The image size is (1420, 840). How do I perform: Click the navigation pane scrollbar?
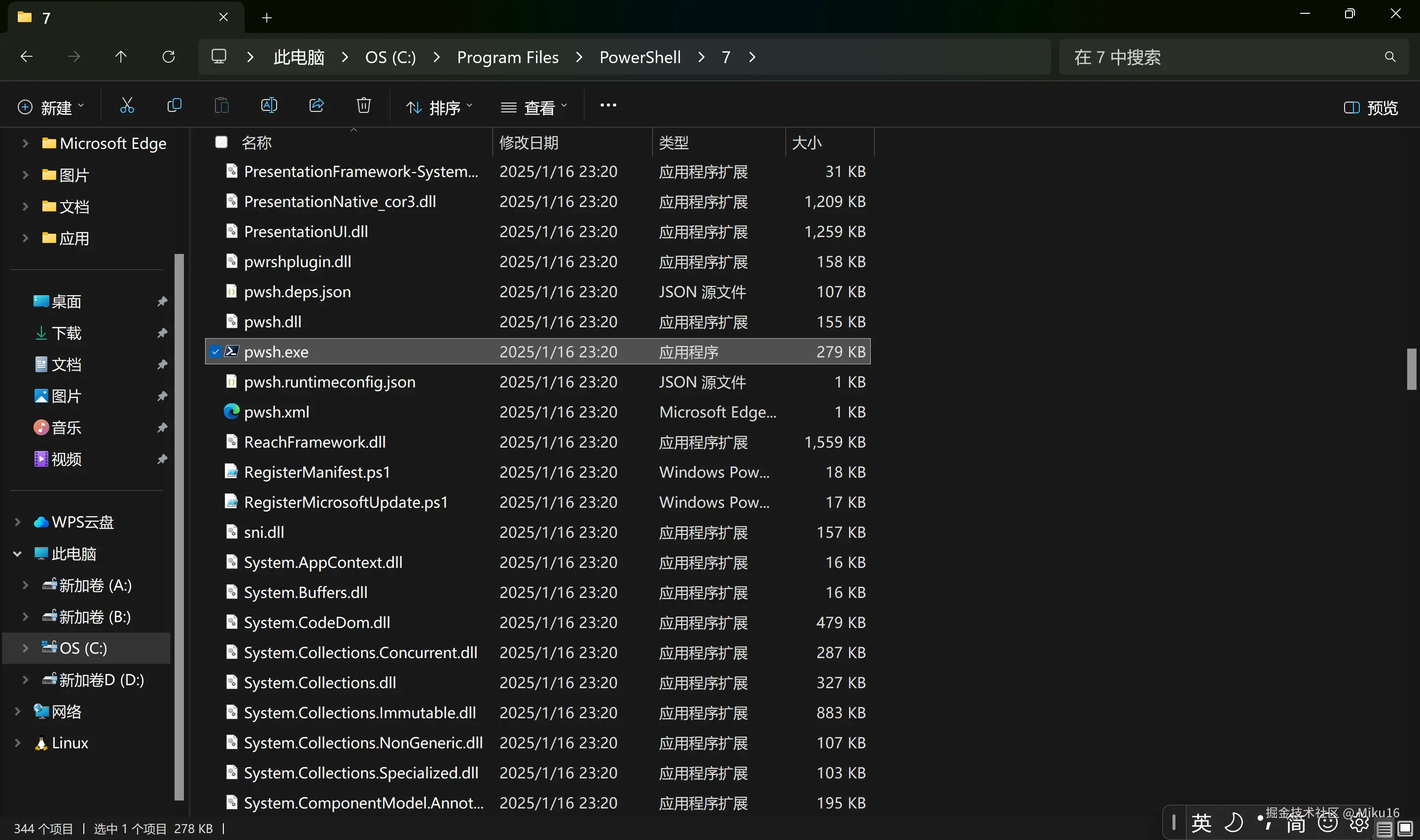pos(179,526)
